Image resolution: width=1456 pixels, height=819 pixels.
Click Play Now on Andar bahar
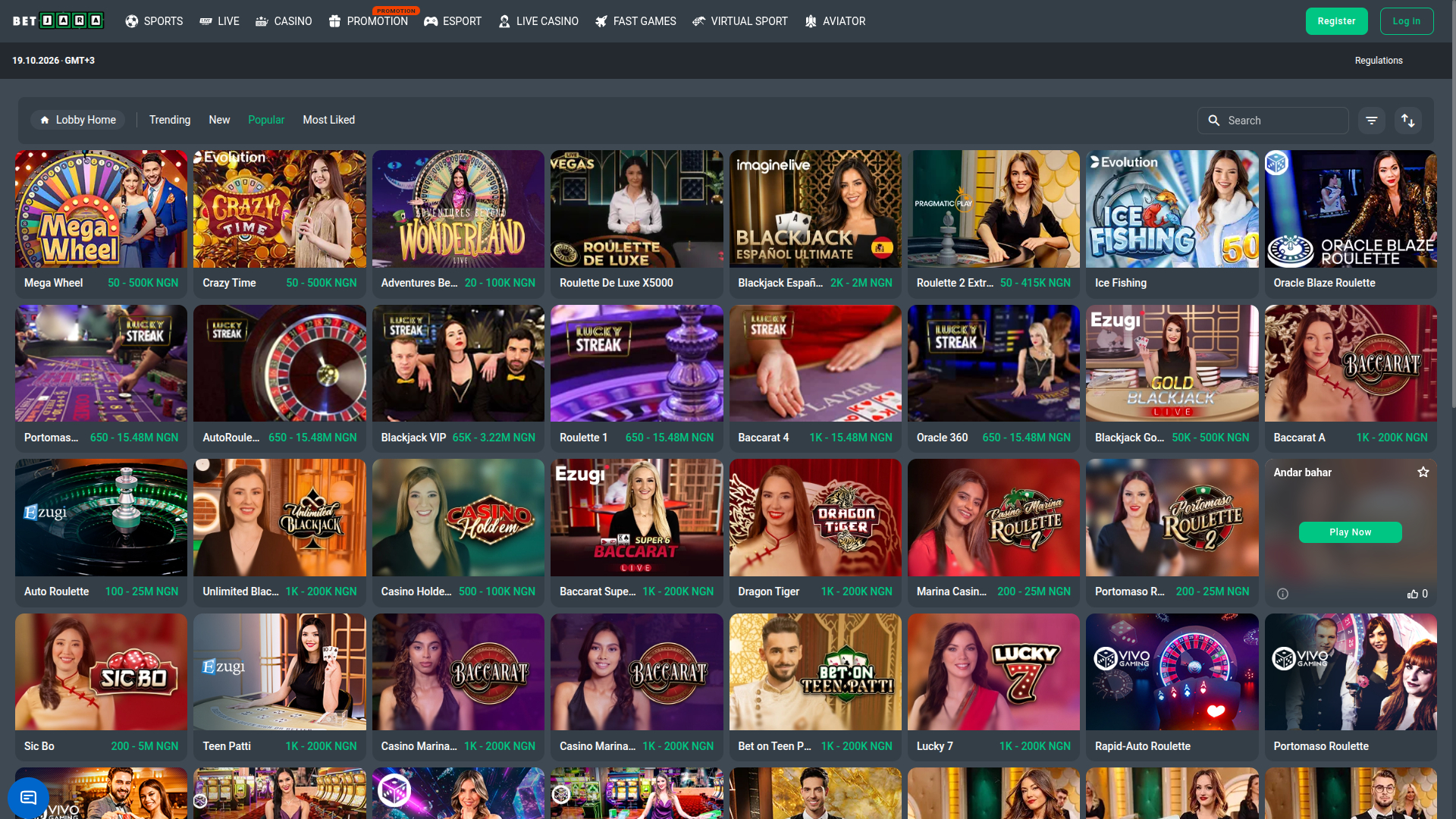pyautogui.click(x=1350, y=532)
